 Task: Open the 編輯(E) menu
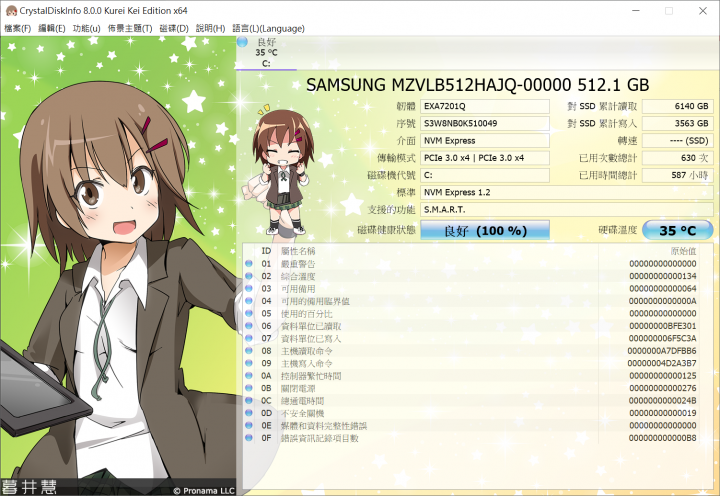[51, 28]
